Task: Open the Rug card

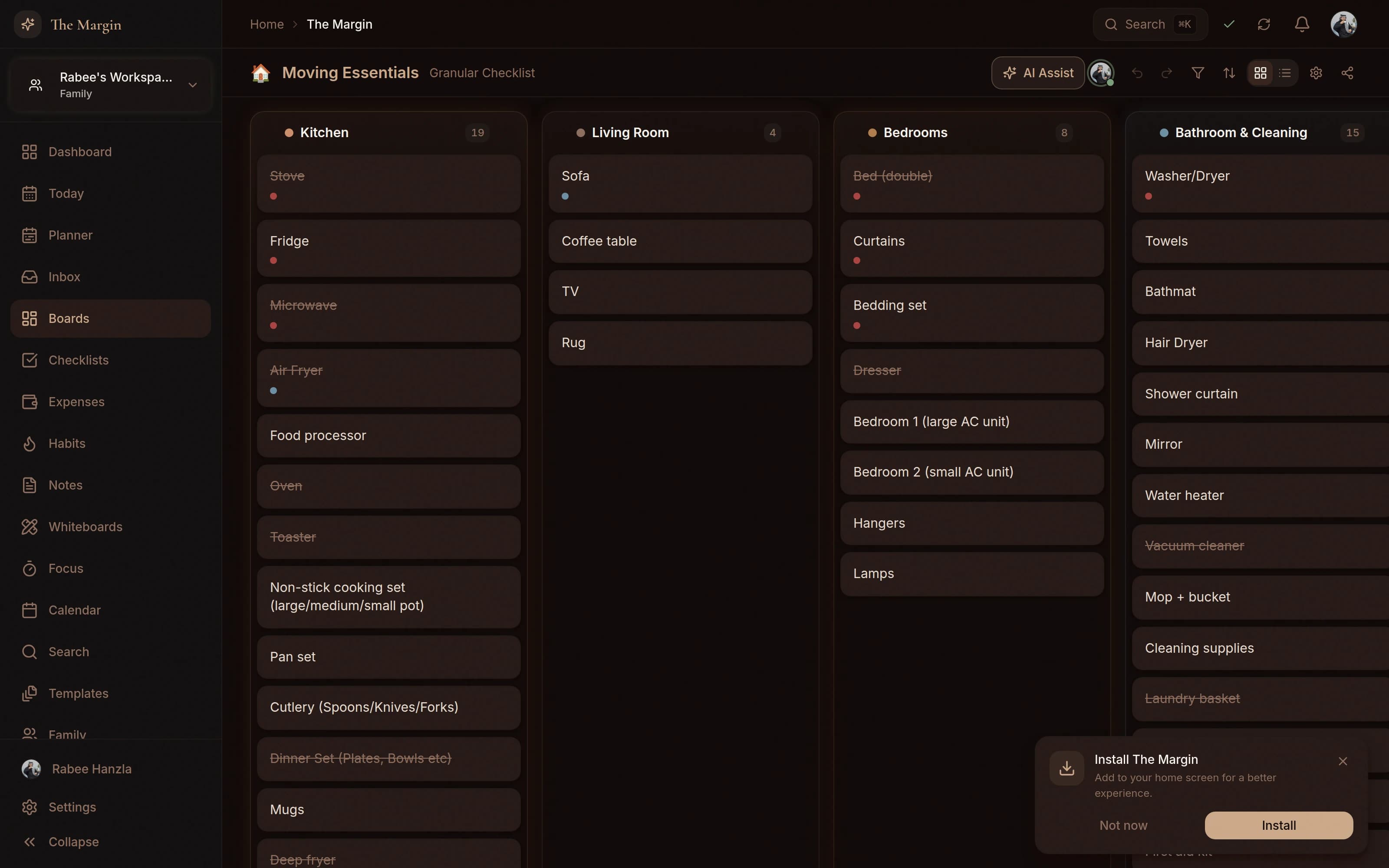Action: pos(680,343)
